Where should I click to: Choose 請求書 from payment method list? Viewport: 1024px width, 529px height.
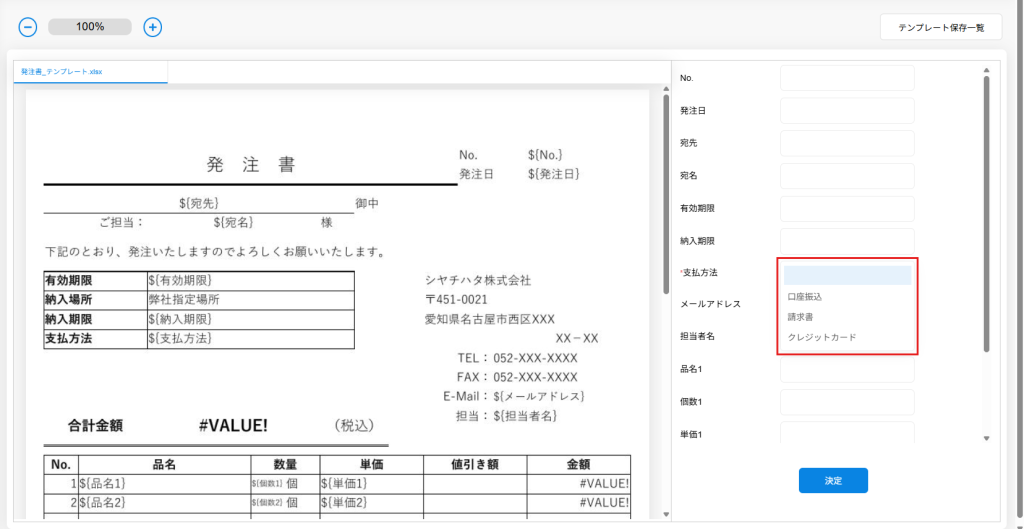pos(801,317)
